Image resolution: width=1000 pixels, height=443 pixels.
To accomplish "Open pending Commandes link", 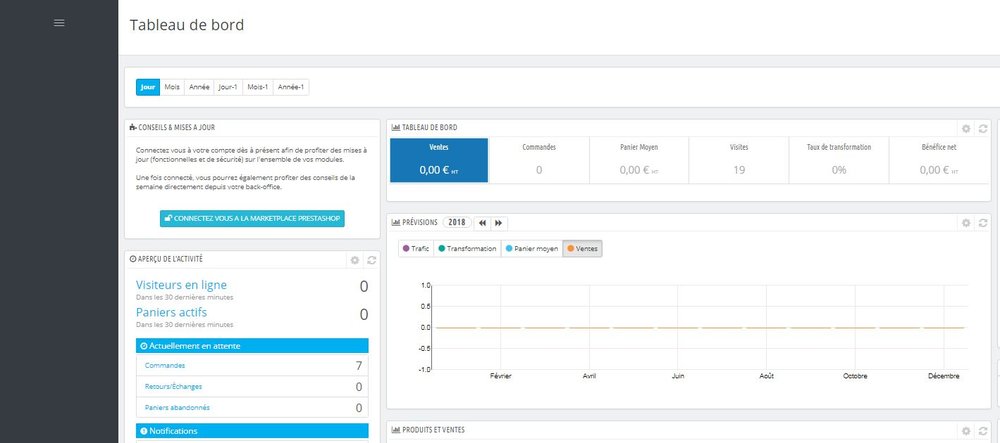I will click(x=165, y=366).
